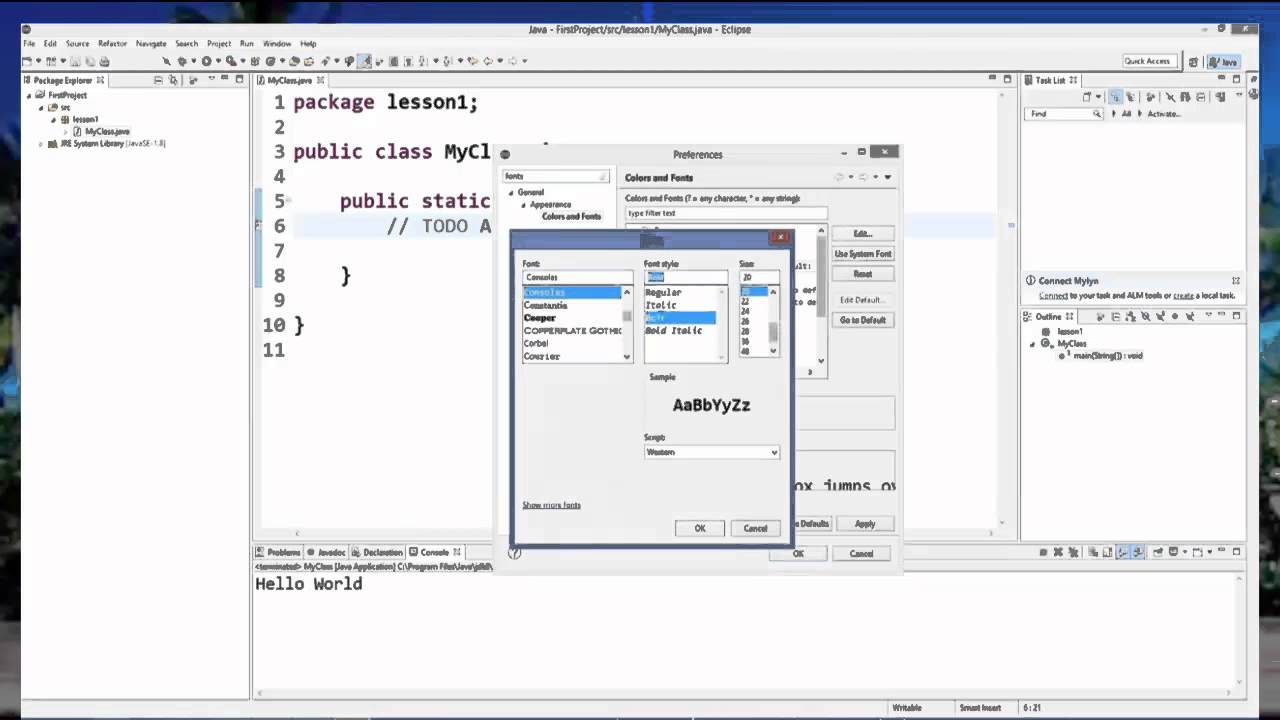
Task: Toggle Show Console on standard out change
Action: tap(1121, 552)
